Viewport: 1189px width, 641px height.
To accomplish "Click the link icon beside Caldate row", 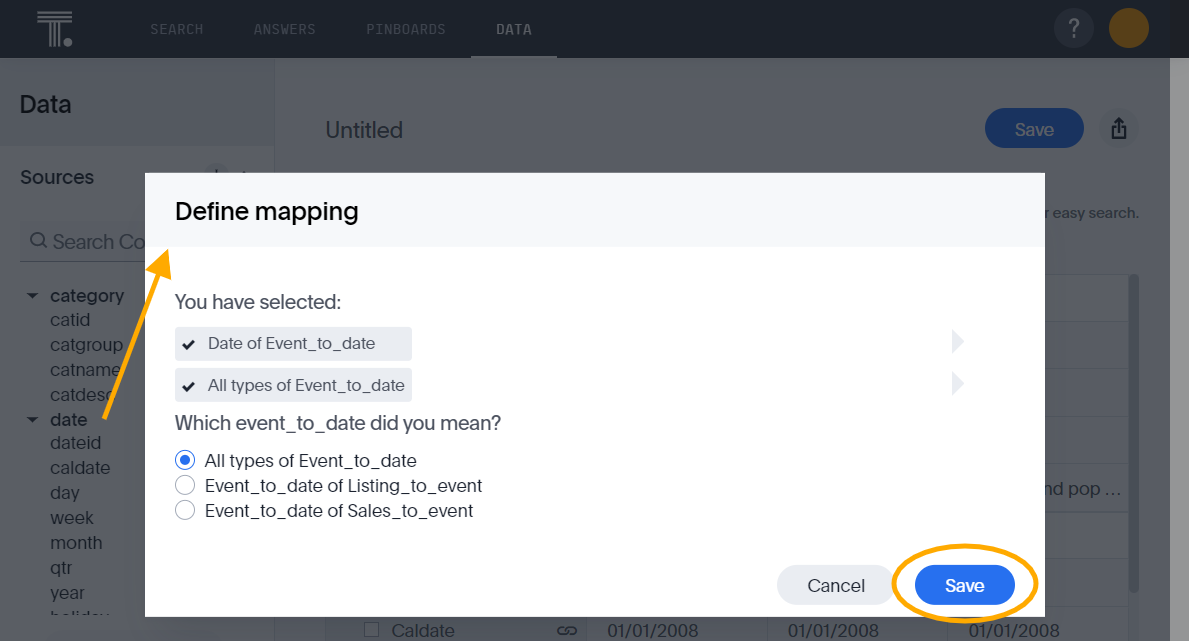I will [566, 630].
